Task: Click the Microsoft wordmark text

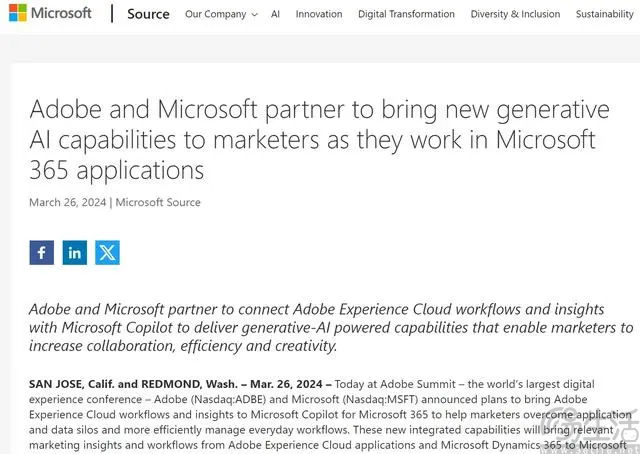Action: point(61,13)
